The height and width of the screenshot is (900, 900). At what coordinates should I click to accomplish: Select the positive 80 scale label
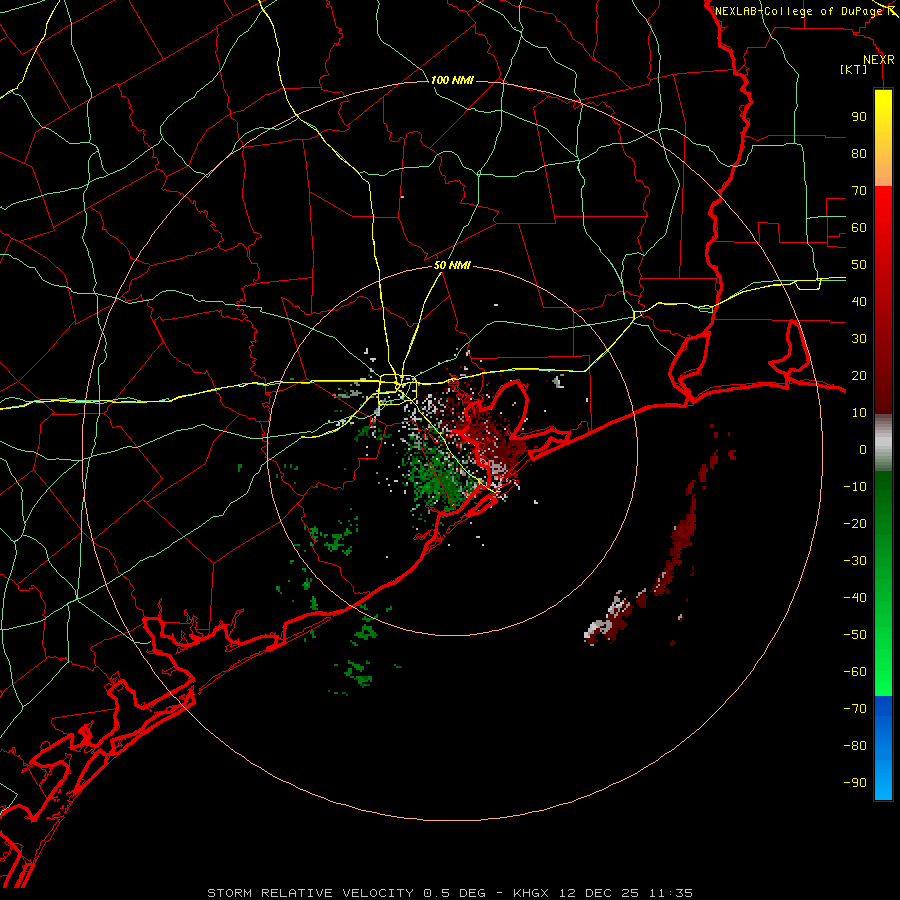[x=859, y=154]
